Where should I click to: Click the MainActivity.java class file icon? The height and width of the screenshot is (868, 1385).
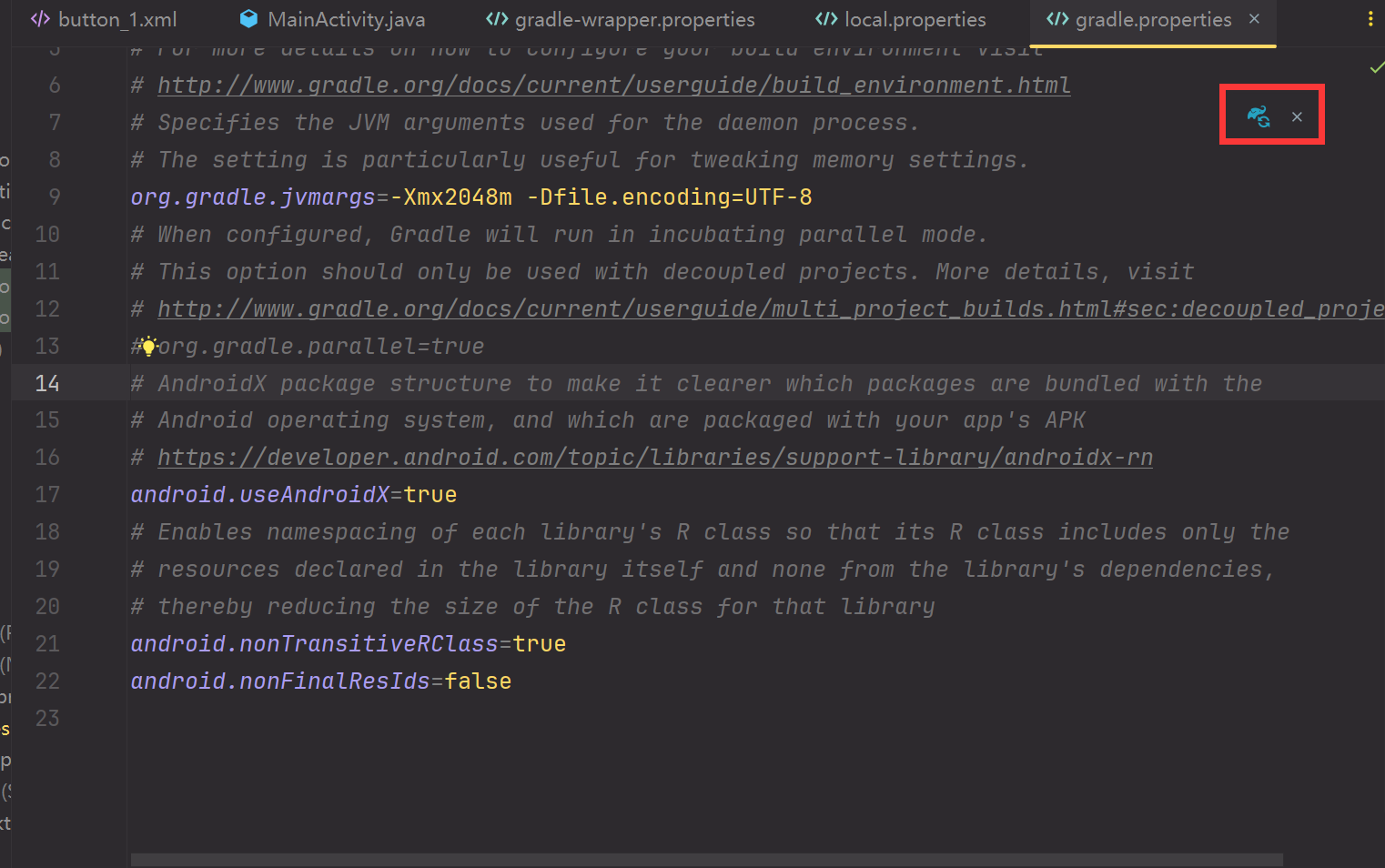click(248, 19)
